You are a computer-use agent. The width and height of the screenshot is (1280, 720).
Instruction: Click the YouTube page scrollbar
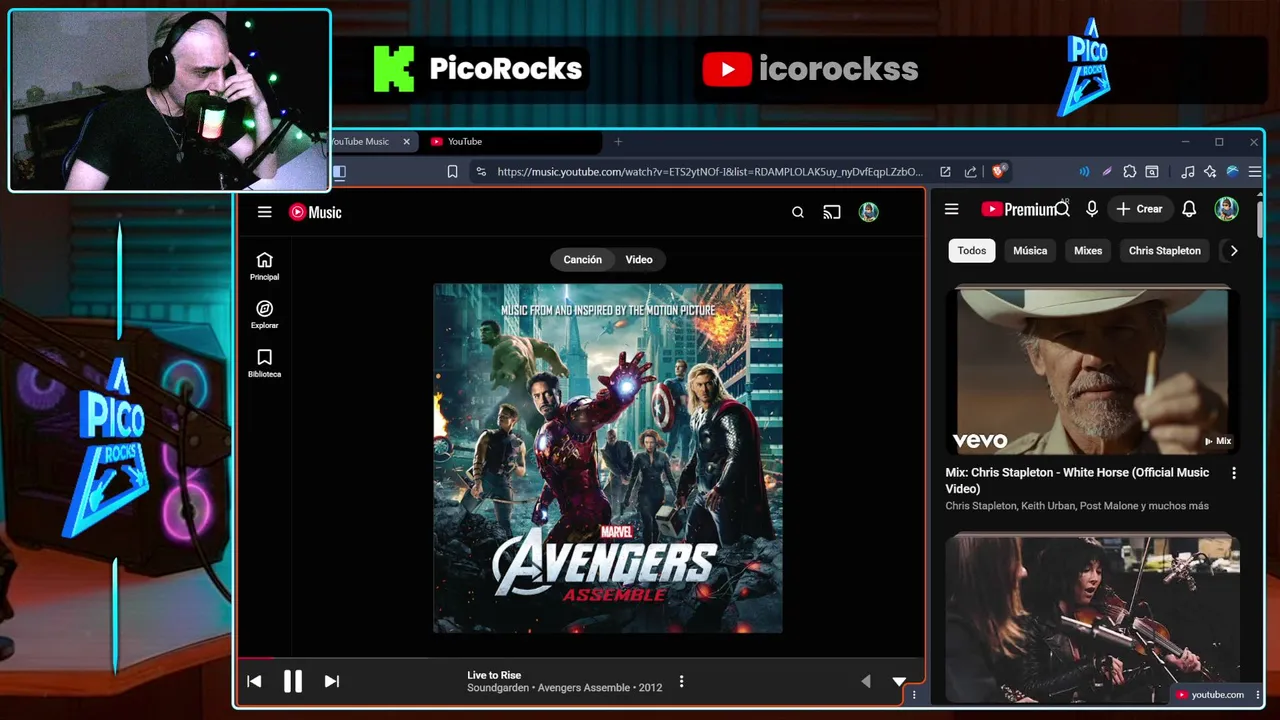pyautogui.click(x=1260, y=218)
